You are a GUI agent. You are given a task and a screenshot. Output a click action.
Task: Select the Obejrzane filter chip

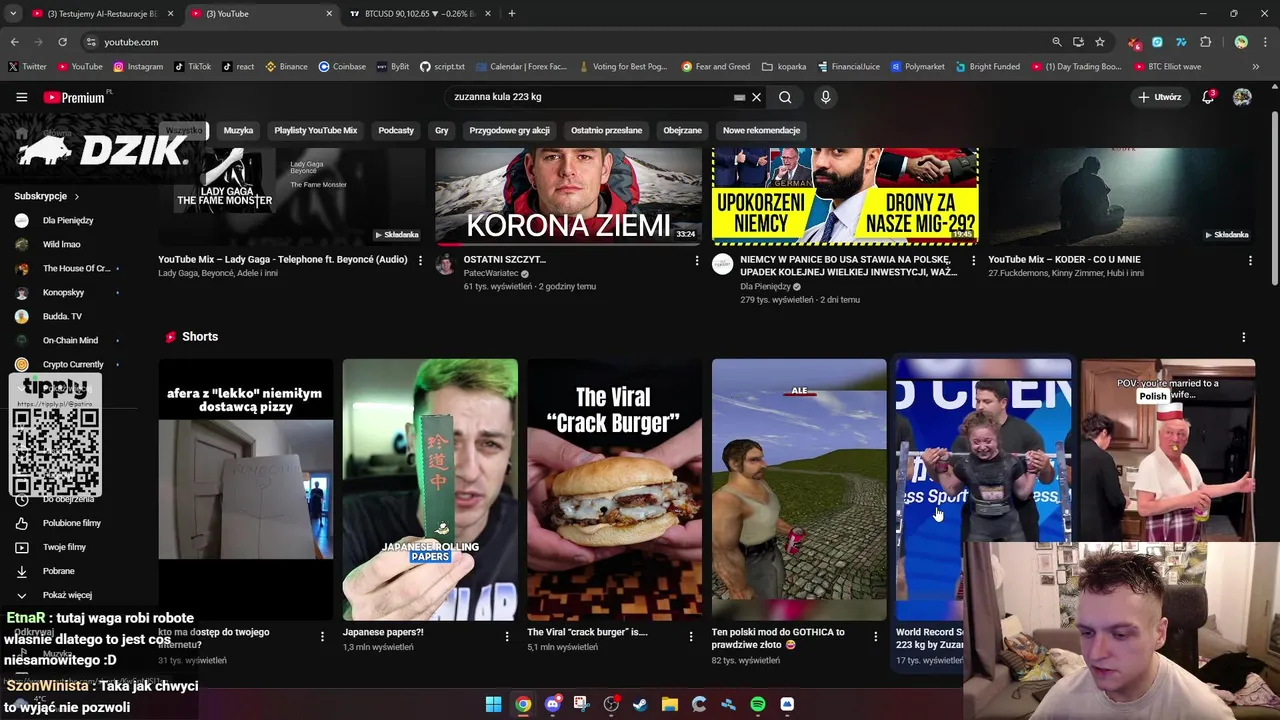pos(682,130)
